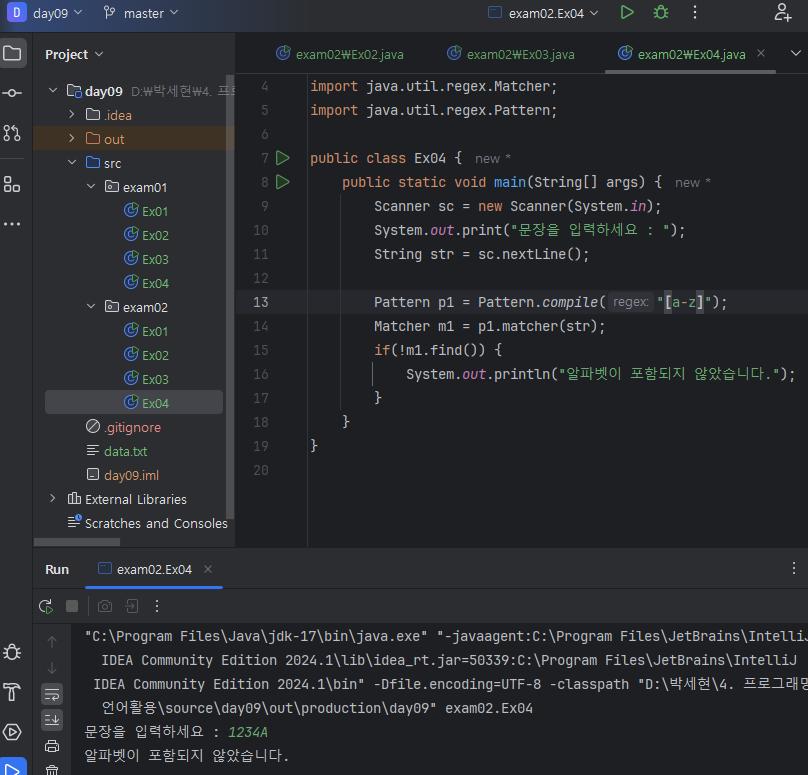Image resolution: width=808 pixels, height=775 pixels.
Task: Select data.txt in the project tree
Action: coord(125,451)
